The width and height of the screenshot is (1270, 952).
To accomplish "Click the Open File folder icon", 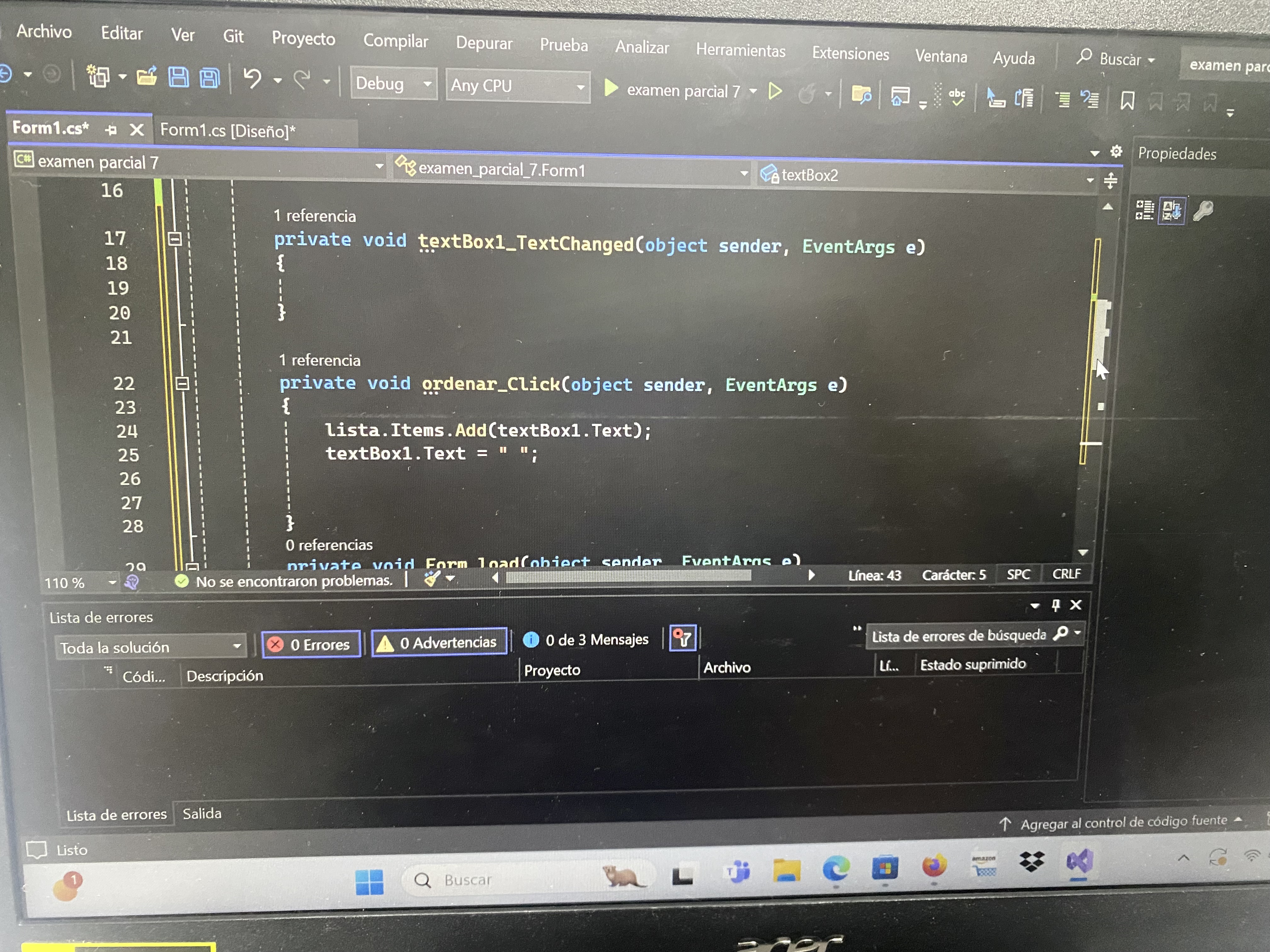I will coord(146,76).
